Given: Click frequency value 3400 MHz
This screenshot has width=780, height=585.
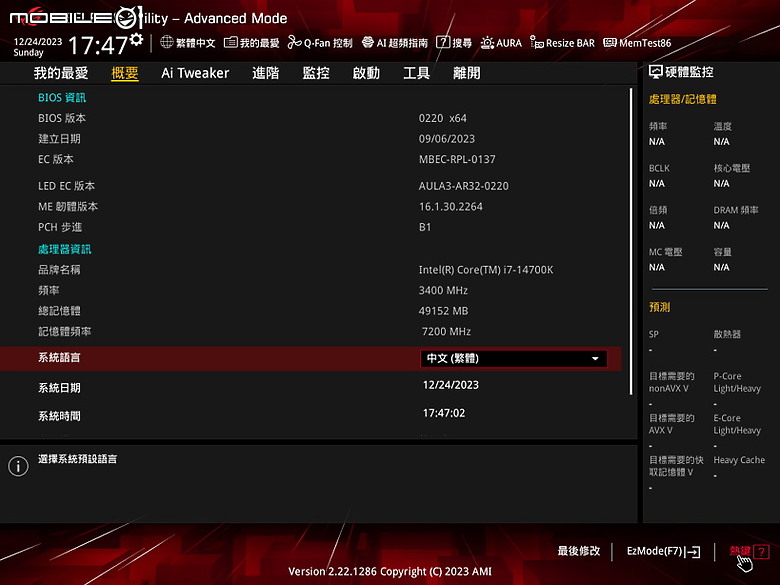Looking at the screenshot, I should pyautogui.click(x=443, y=291).
